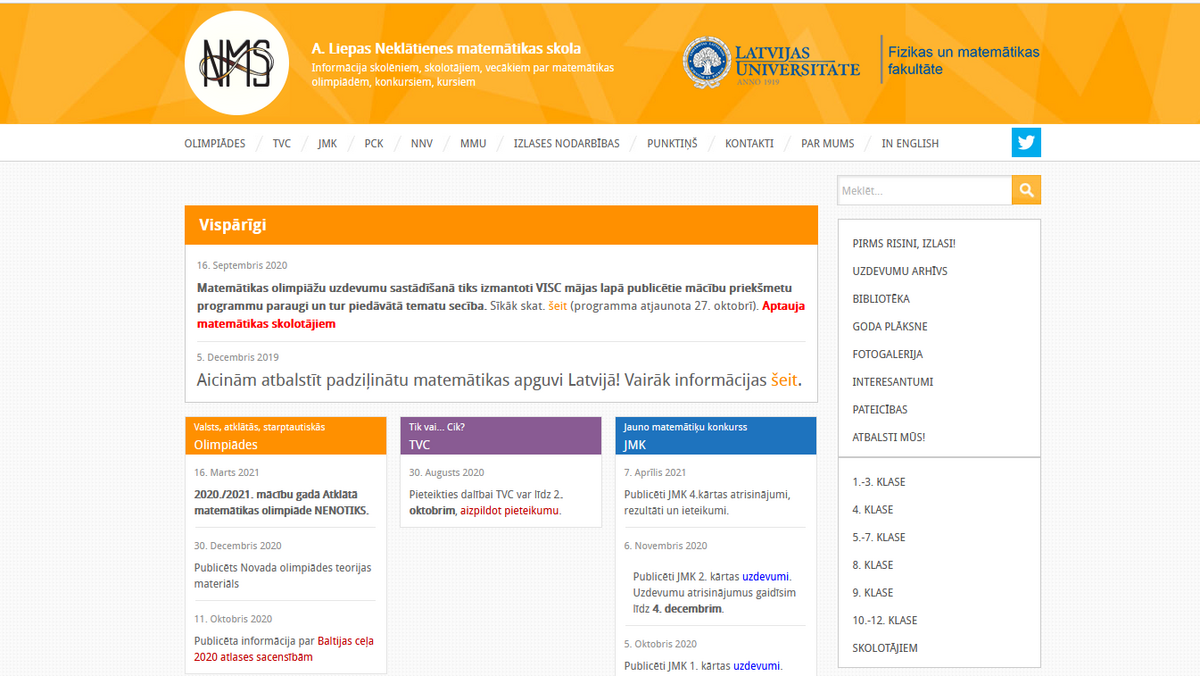Open IZLASES NODARBĪBAS menu item

tap(566, 144)
